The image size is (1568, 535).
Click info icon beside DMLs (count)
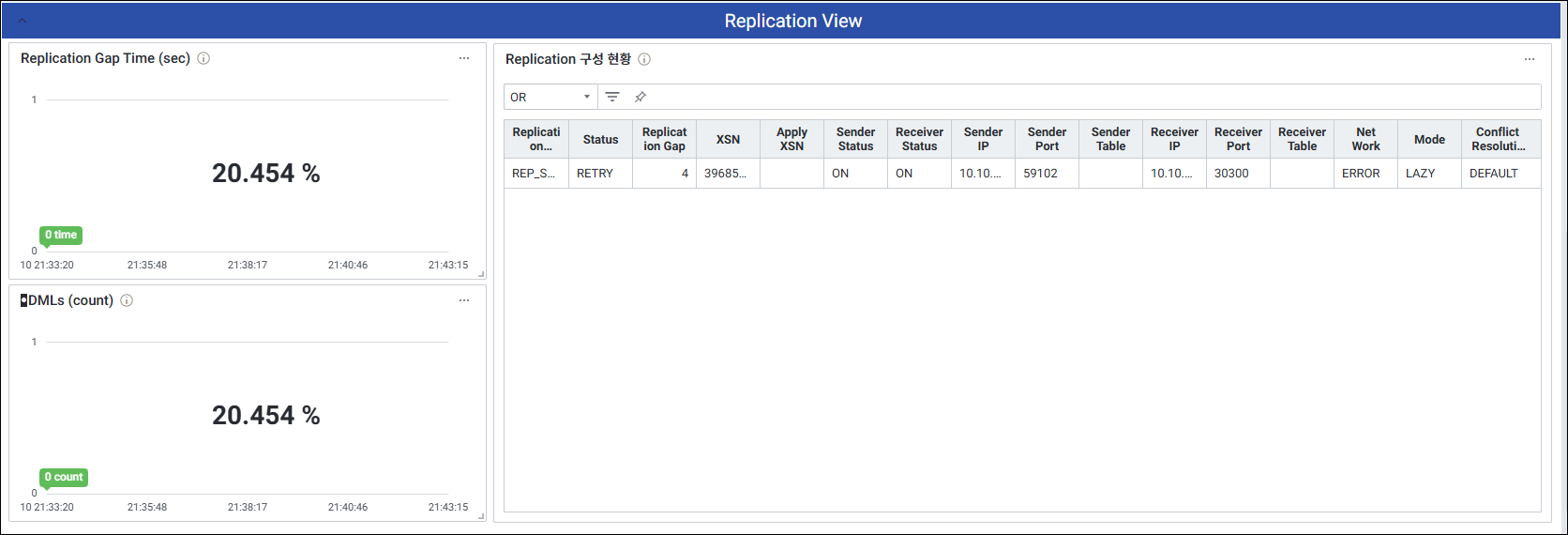127,300
